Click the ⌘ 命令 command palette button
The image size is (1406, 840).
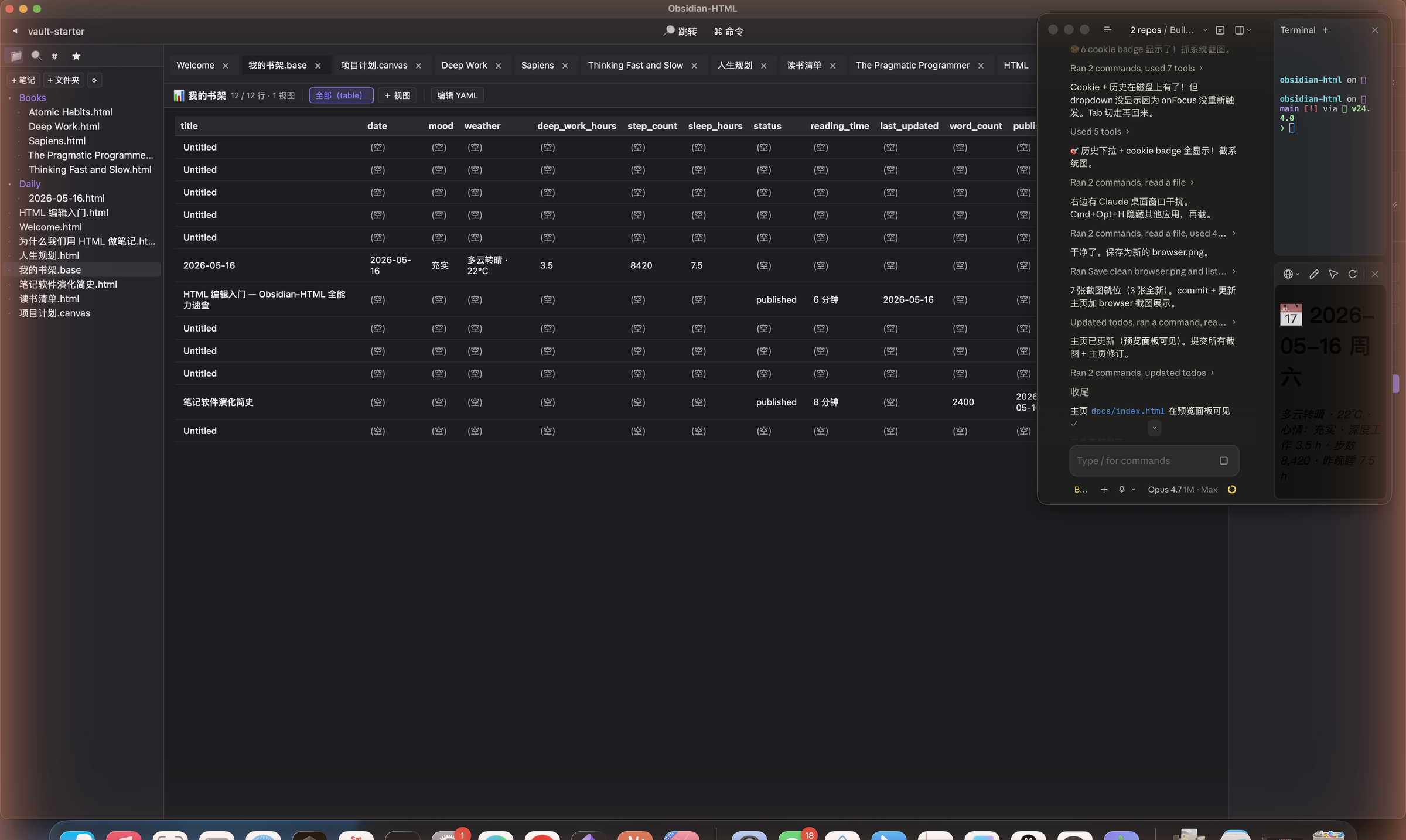click(x=729, y=32)
